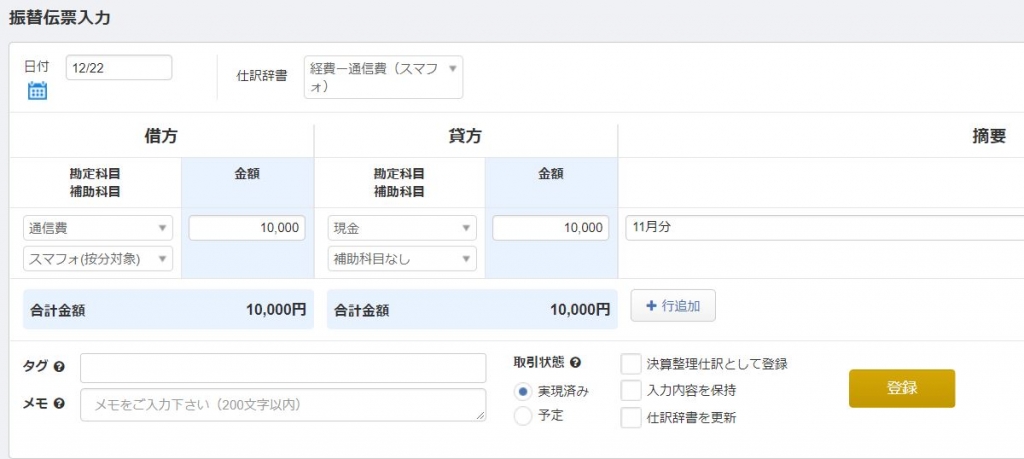Open the debit 通信費 account dropdown
This screenshot has width=1024, height=459.
point(98,228)
